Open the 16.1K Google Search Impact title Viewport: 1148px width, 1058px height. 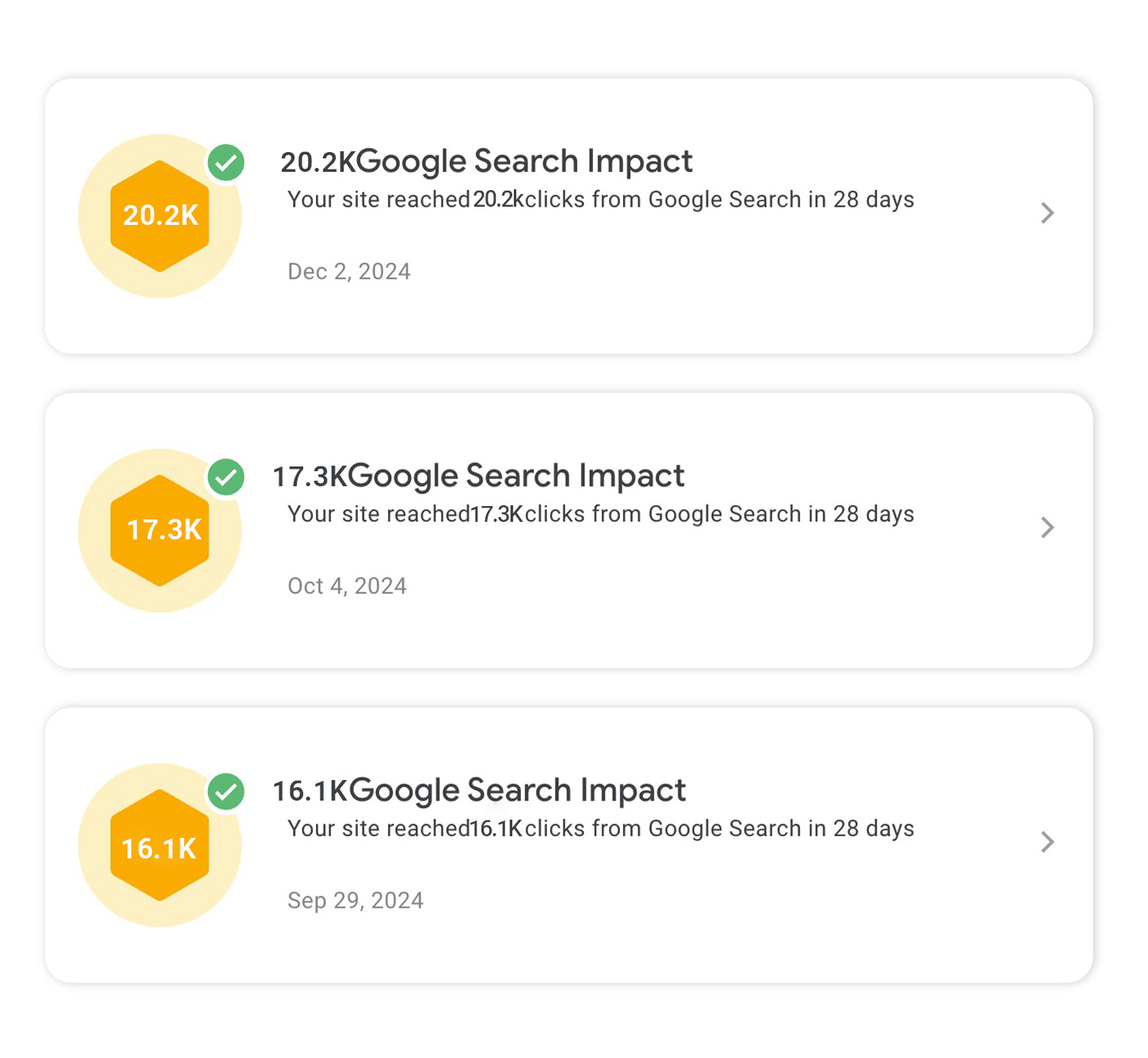(479, 790)
